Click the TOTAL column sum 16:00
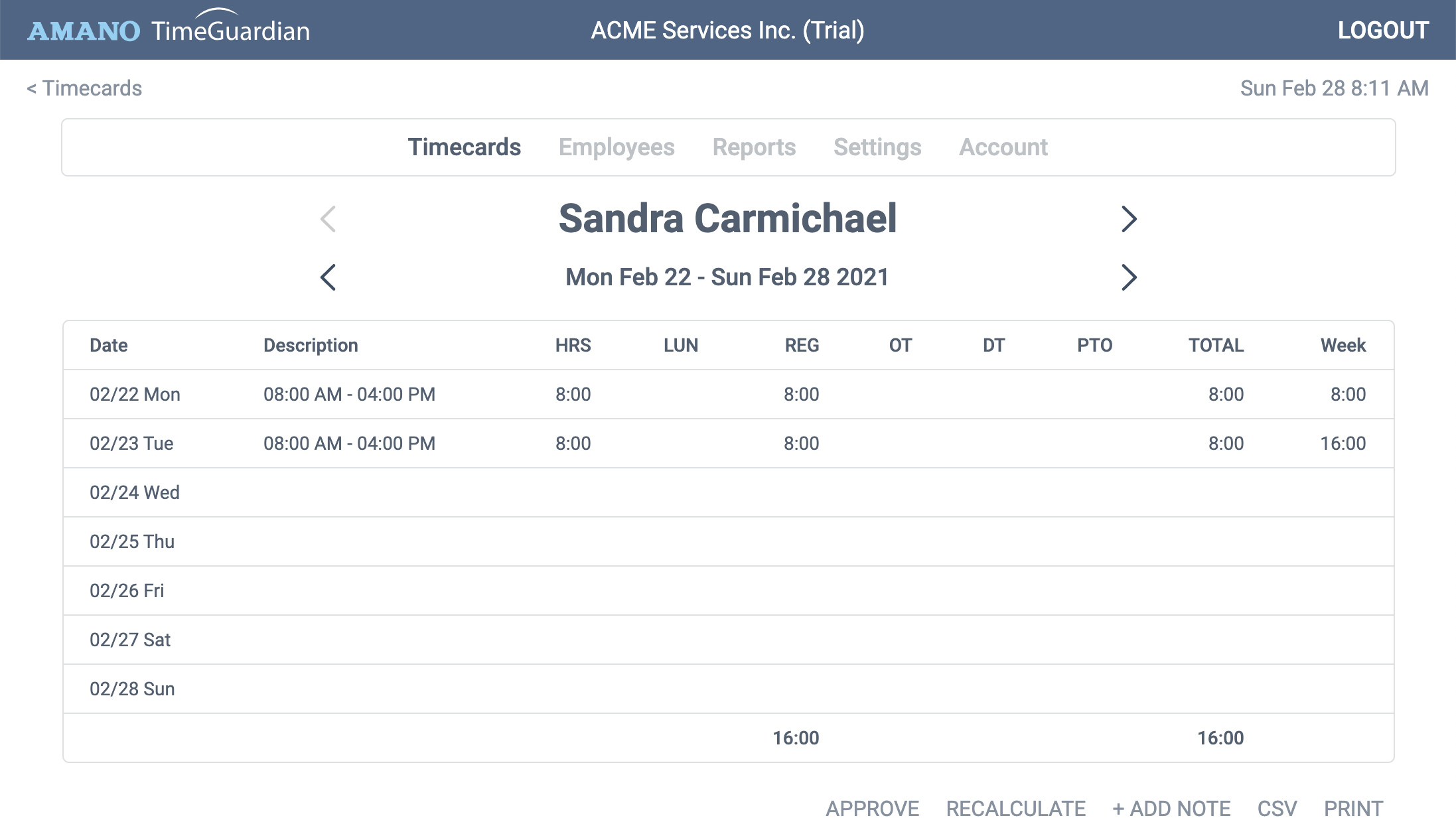1456x834 pixels. coord(1220,738)
